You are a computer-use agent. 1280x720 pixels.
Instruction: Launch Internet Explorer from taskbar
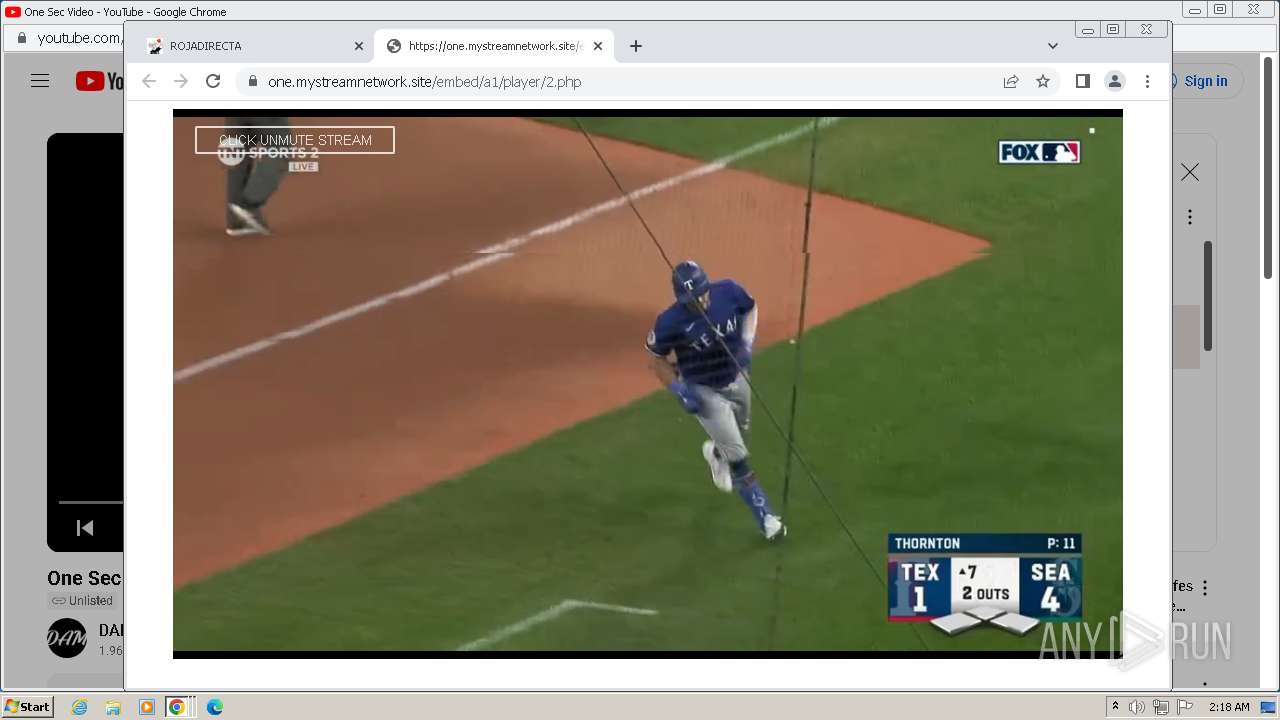click(x=79, y=707)
